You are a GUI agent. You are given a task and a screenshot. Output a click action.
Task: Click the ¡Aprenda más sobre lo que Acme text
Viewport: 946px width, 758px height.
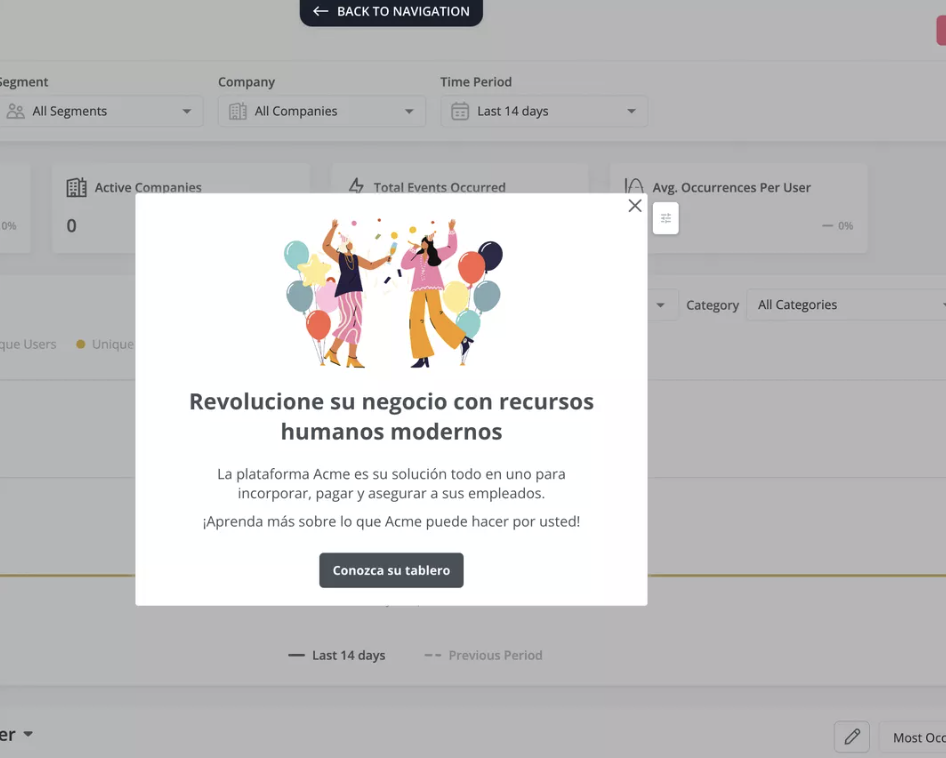(391, 521)
